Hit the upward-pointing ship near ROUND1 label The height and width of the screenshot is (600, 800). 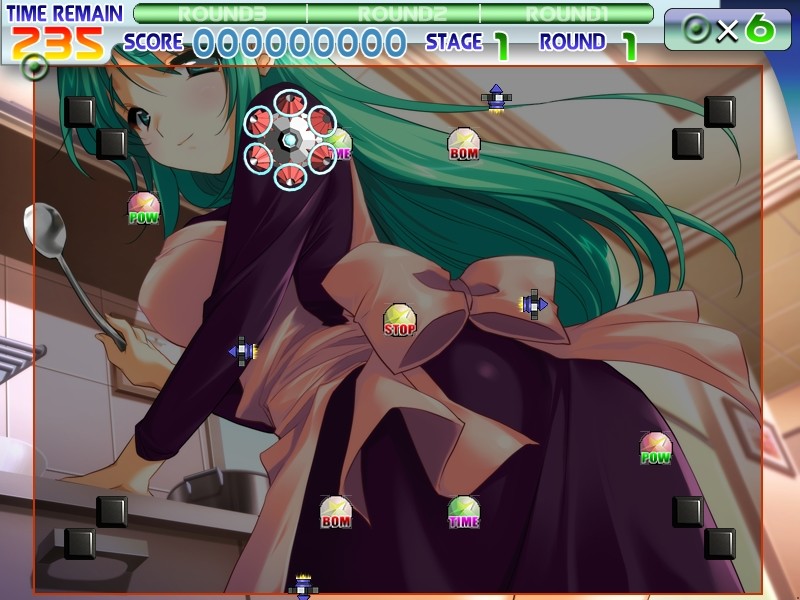[495, 97]
